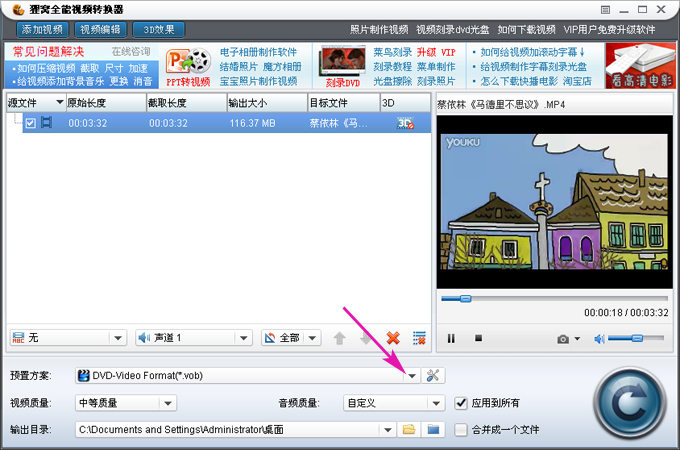Toggle the 应用到所有 checkbox
Viewport: 680px width, 450px height.
point(461,403)
